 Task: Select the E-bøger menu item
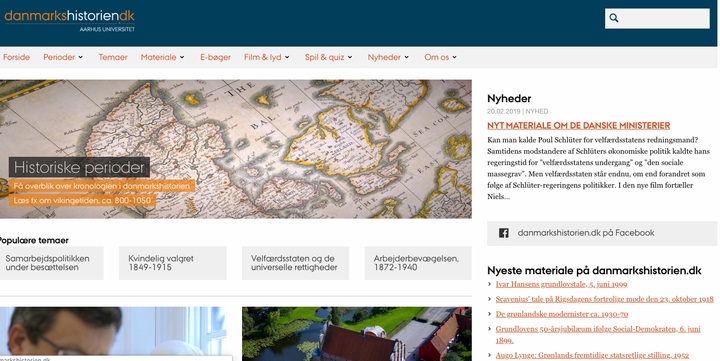[x=215, y=57]
